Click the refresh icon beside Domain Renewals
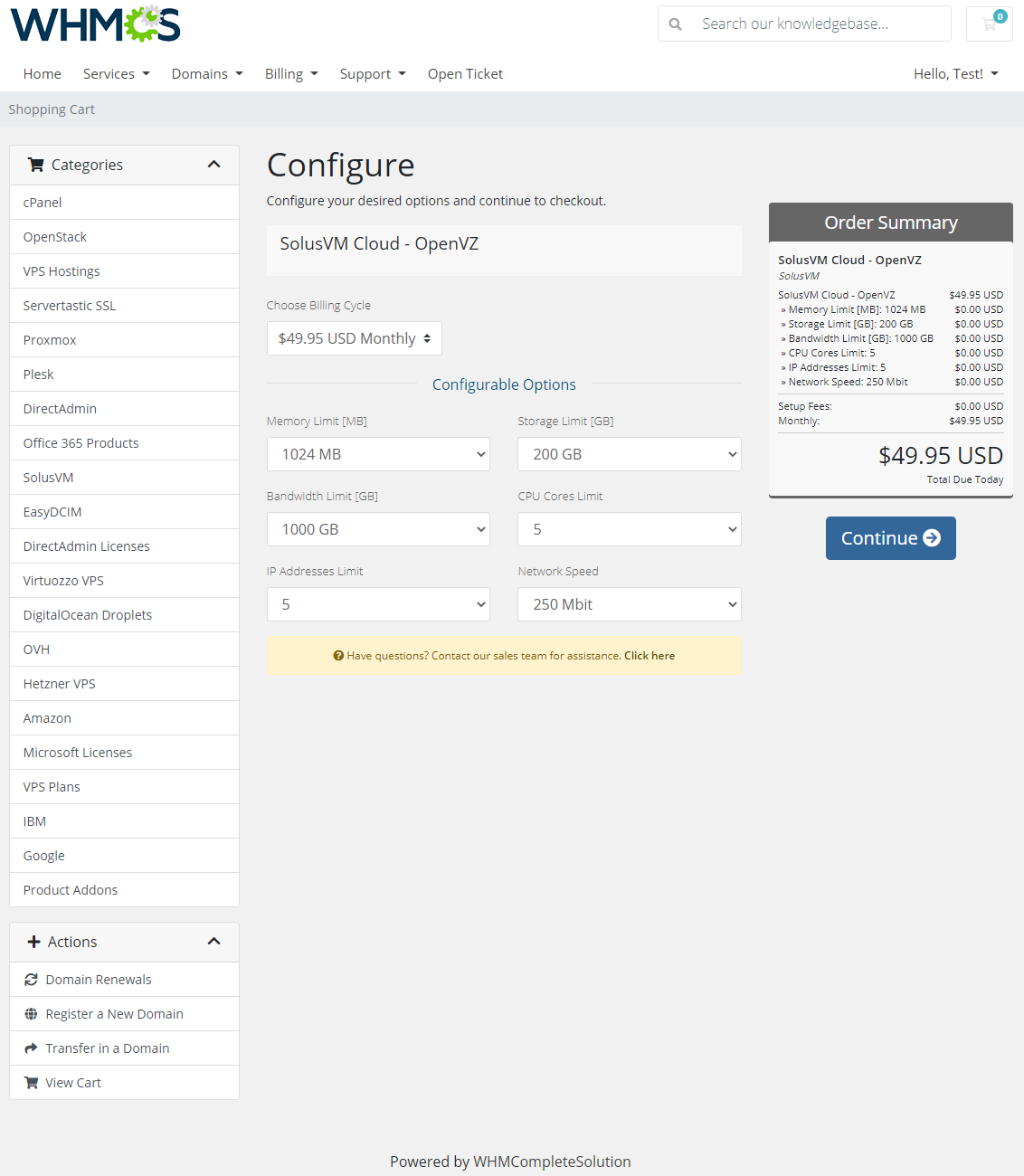Viewport: 1024px width, 1176px height. click(x=31, y=979)
